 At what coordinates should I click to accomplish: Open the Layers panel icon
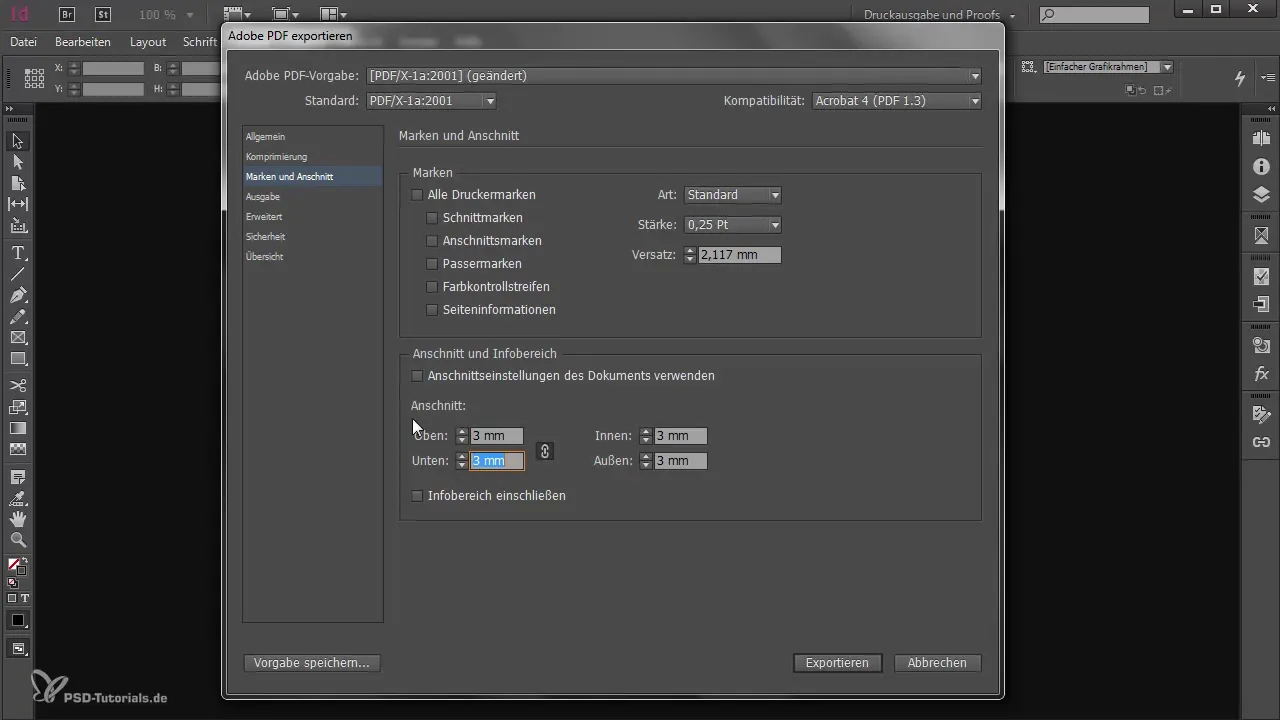(x=1261, y=194)
